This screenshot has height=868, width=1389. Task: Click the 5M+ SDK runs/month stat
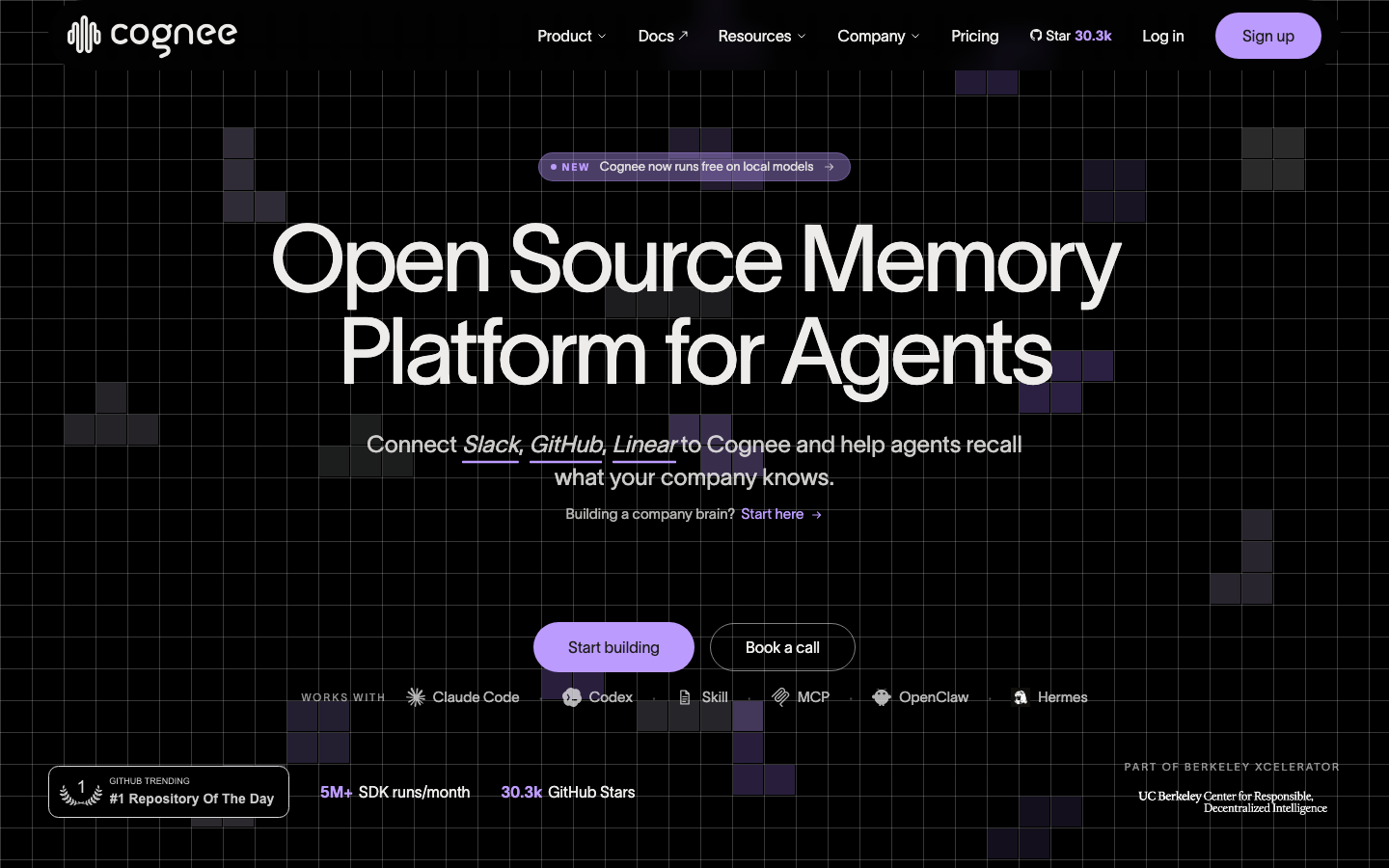(x=395, y=792)
